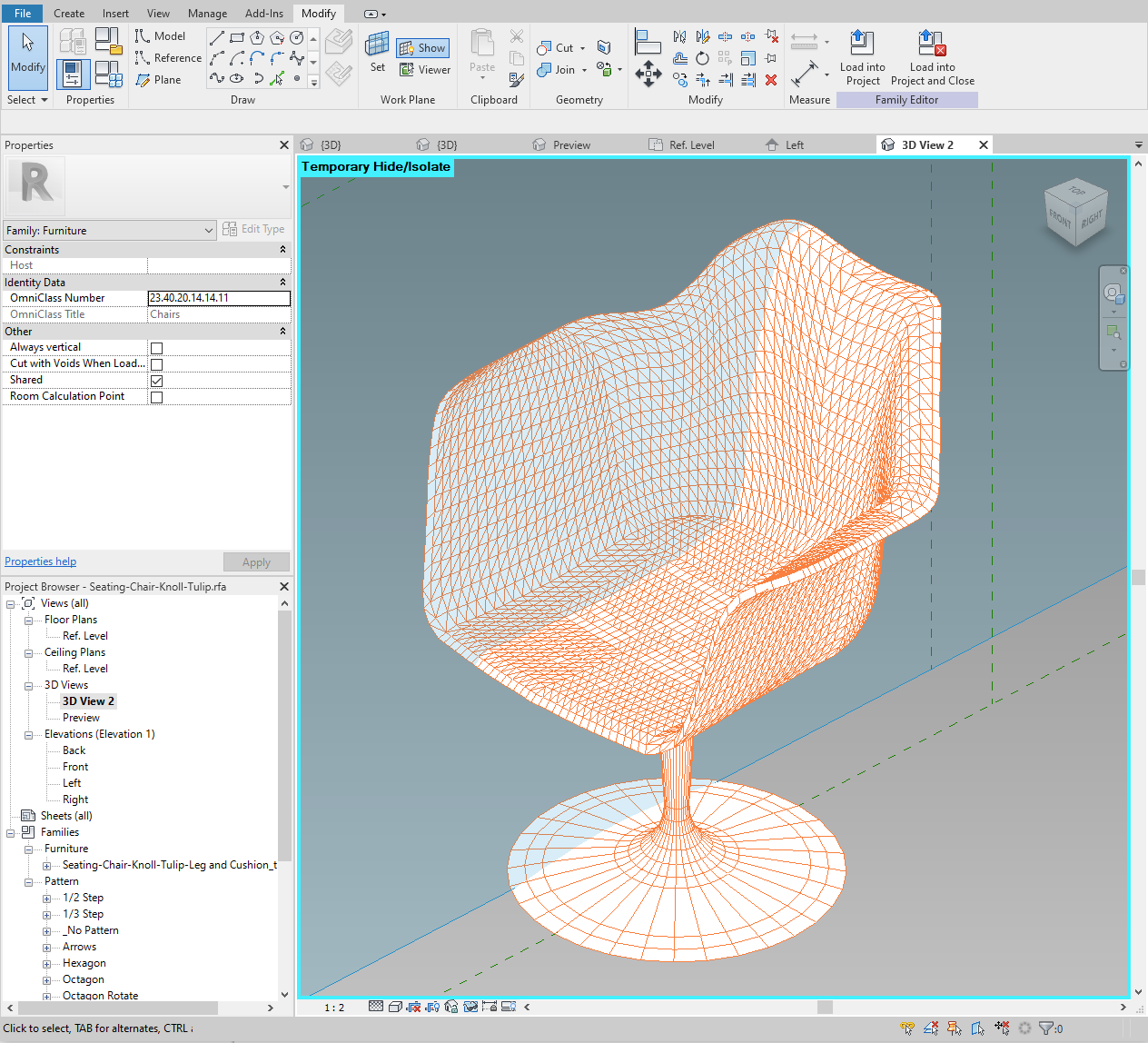Image resolution: width=1148 pixels, height=1043 pixels.
Task: Collapse the Constraints section
Action: 282,250
